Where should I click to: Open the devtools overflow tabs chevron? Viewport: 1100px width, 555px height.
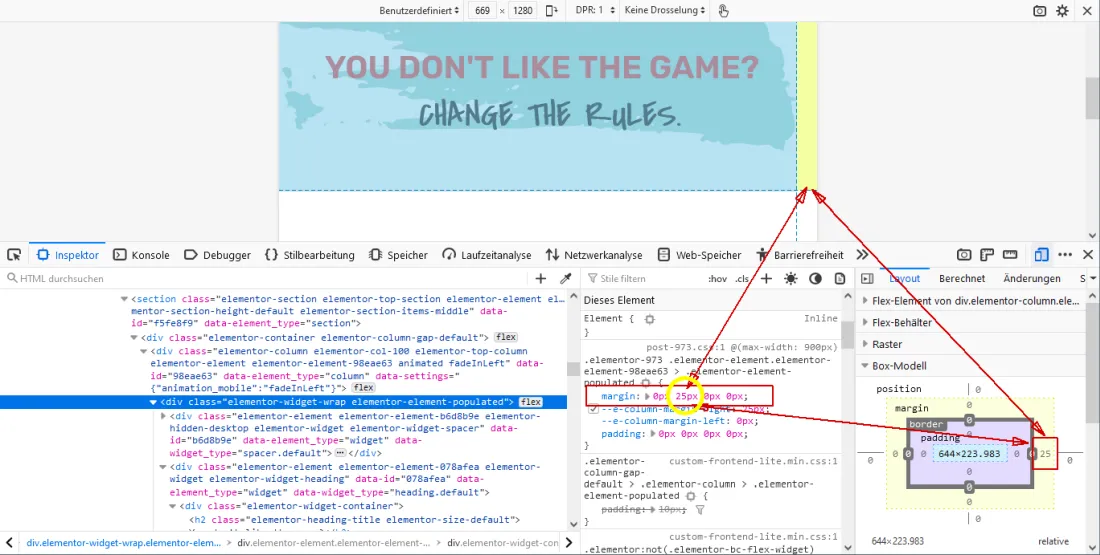862,255
